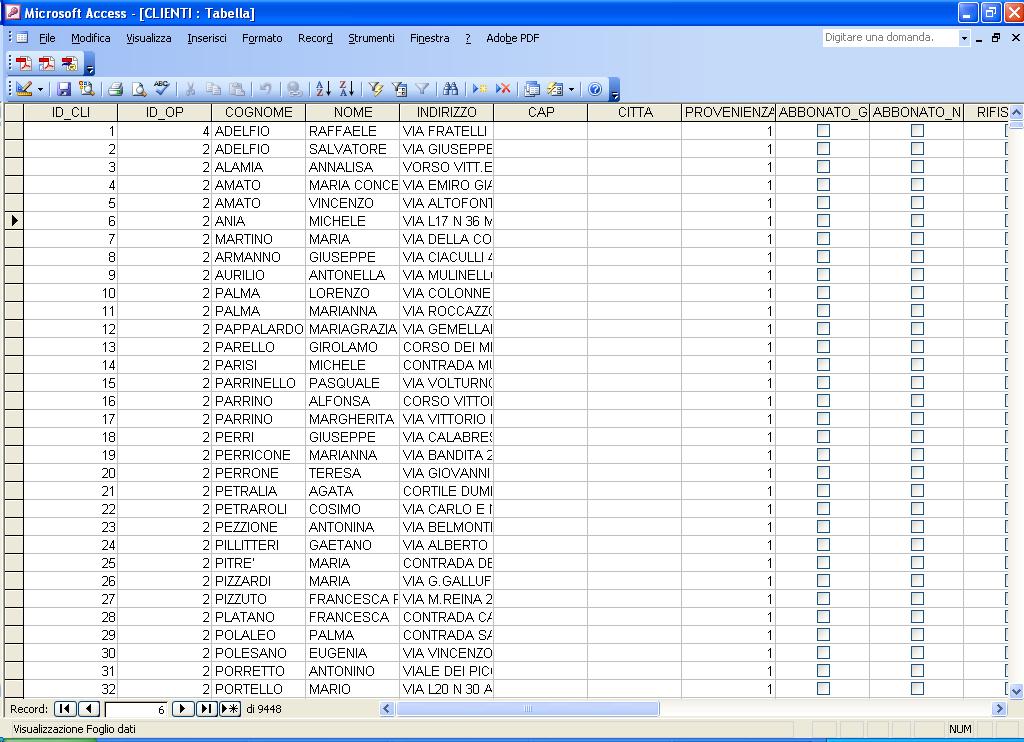Click the Undo arrow icon
Screen dimensions: 1024x742
265,89
